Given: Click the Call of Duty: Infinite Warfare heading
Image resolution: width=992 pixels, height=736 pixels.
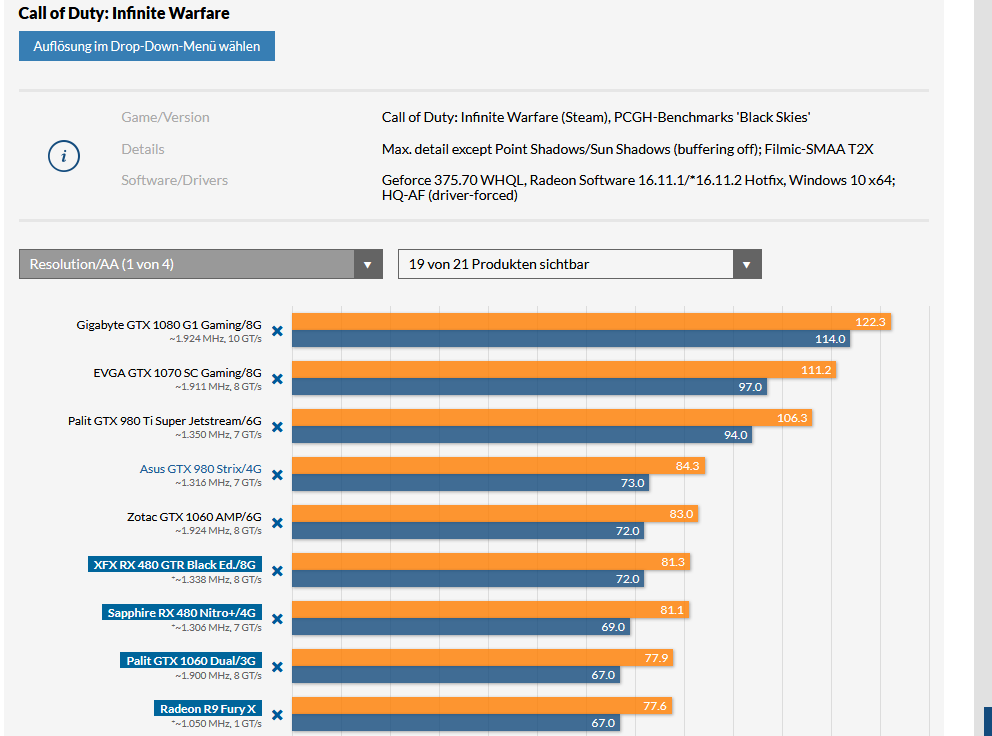Looking at the screenshot, I should pyautogui.click(x=124, y=13).
